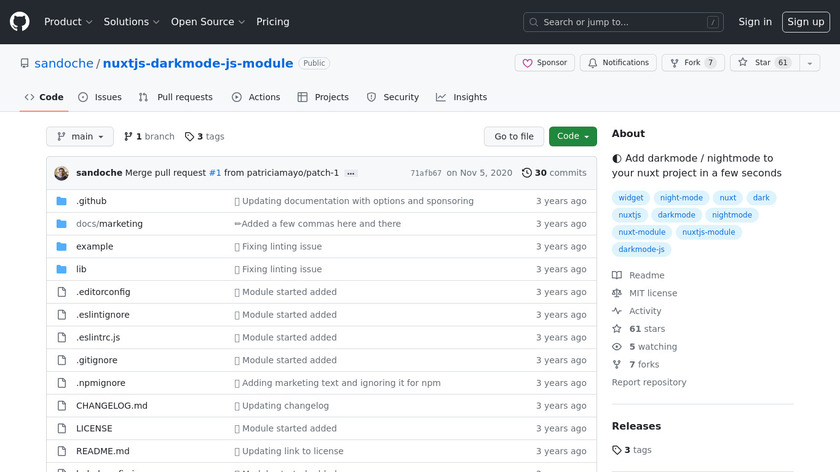Open the main branch dropdown
Image resolution: width=840 pixels, height=472 pixels.
tap(80, 136)
